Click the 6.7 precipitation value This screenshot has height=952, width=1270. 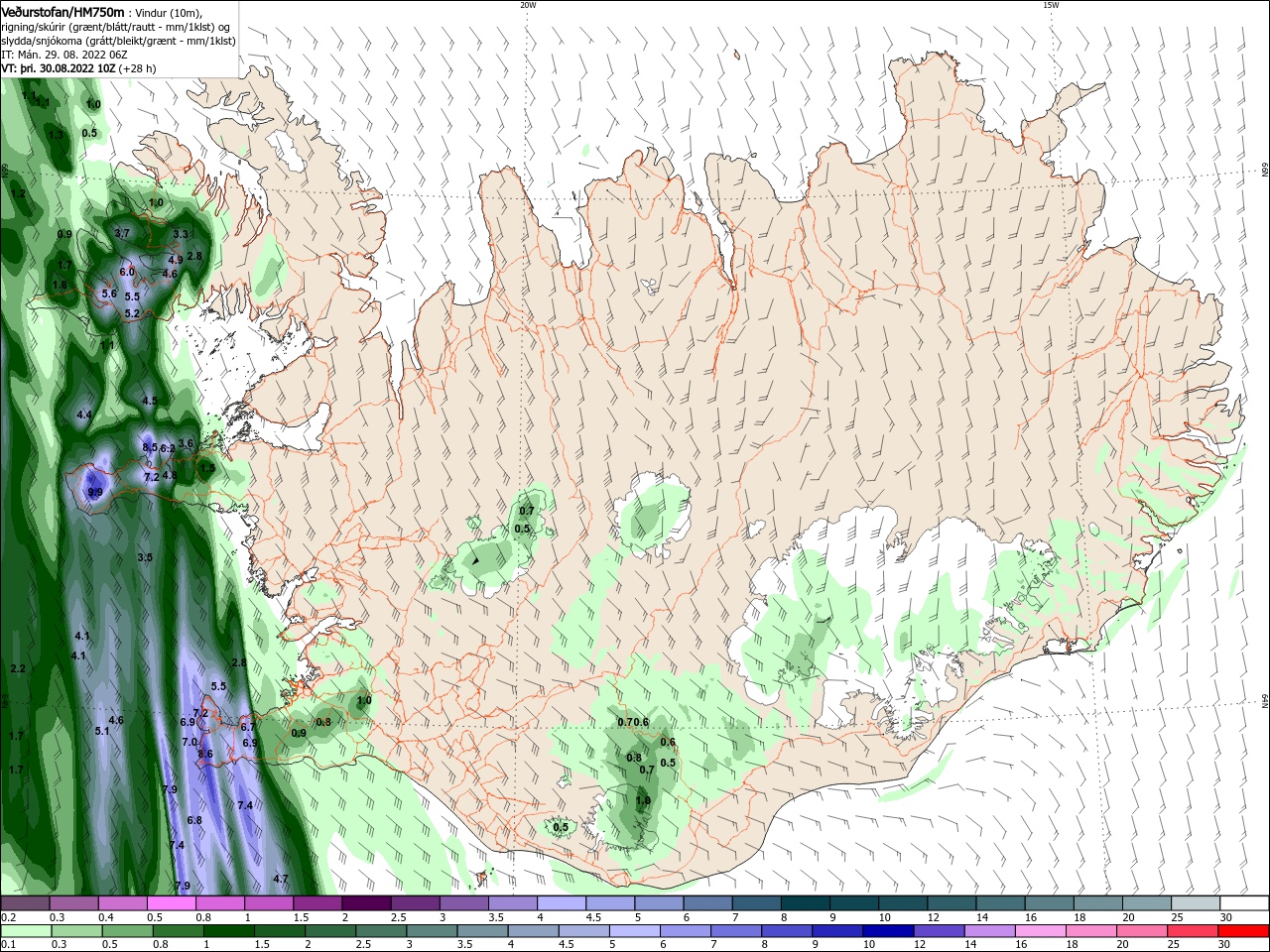248,727
